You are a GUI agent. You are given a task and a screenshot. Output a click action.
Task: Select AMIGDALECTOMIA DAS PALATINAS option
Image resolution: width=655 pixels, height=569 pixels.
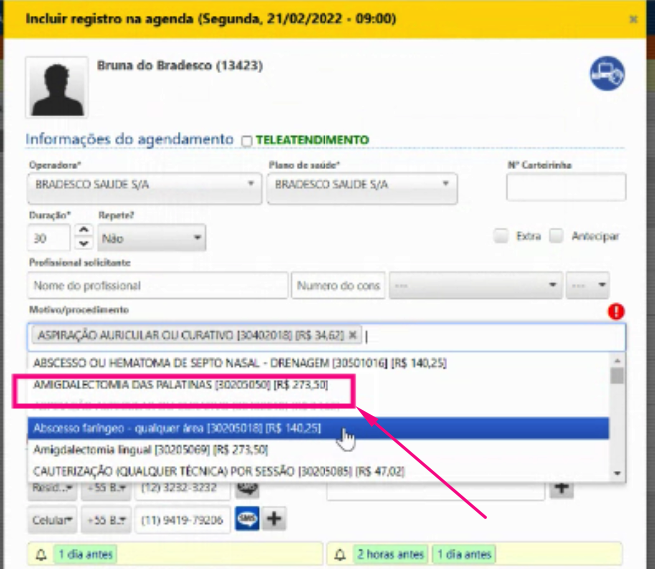coord(318,385)
